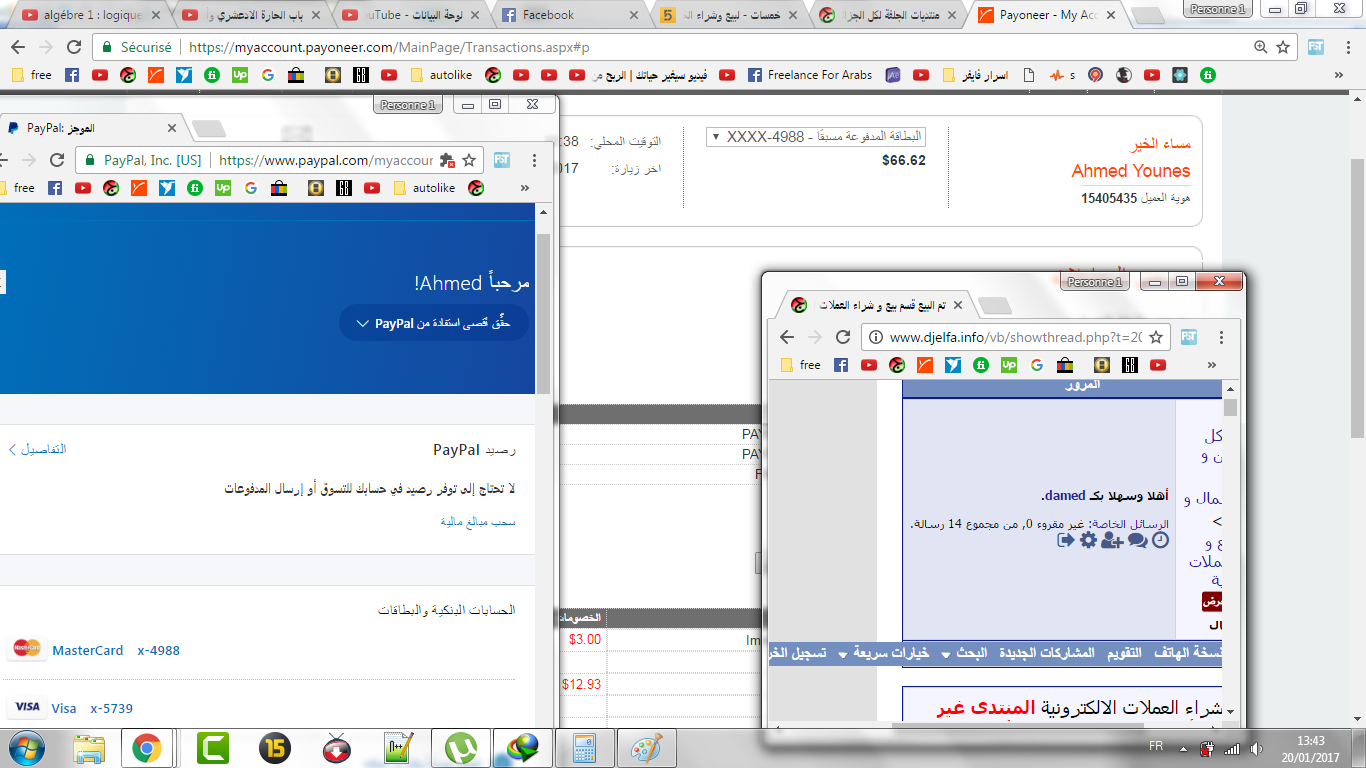Open Fiverr bookmark in PayPal window

coord(195,188)
